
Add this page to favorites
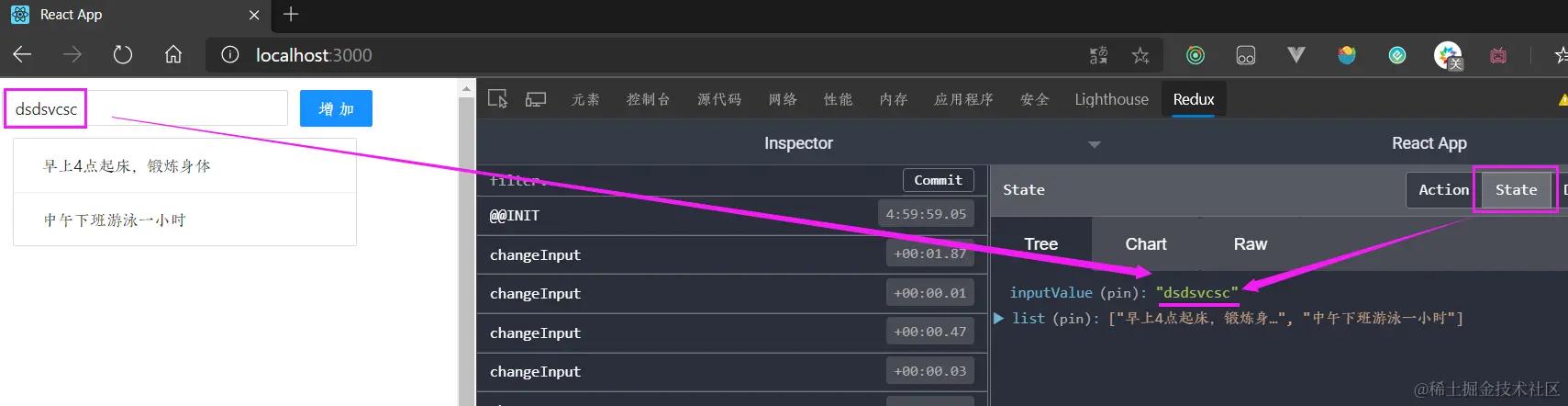point(1140,55)
